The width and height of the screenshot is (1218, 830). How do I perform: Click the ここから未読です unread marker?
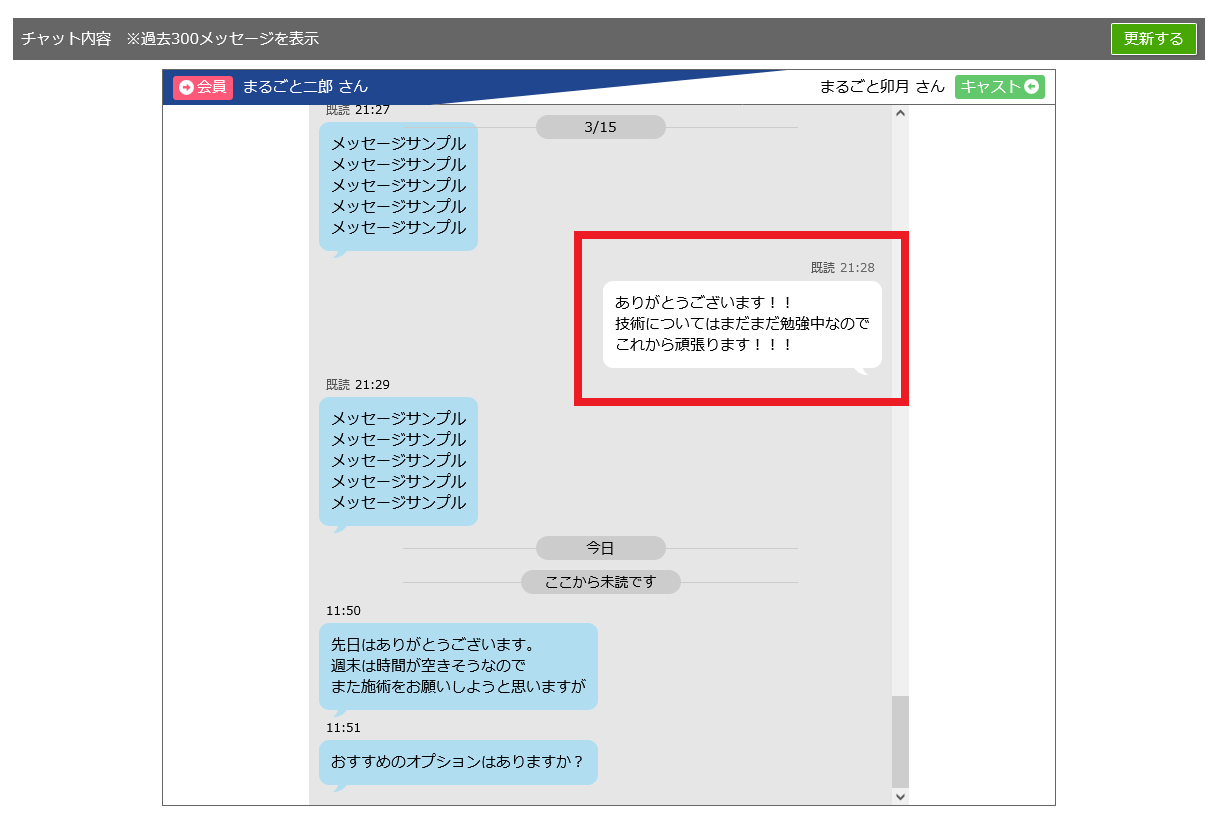pyautogui.click(x=600, y=582)
